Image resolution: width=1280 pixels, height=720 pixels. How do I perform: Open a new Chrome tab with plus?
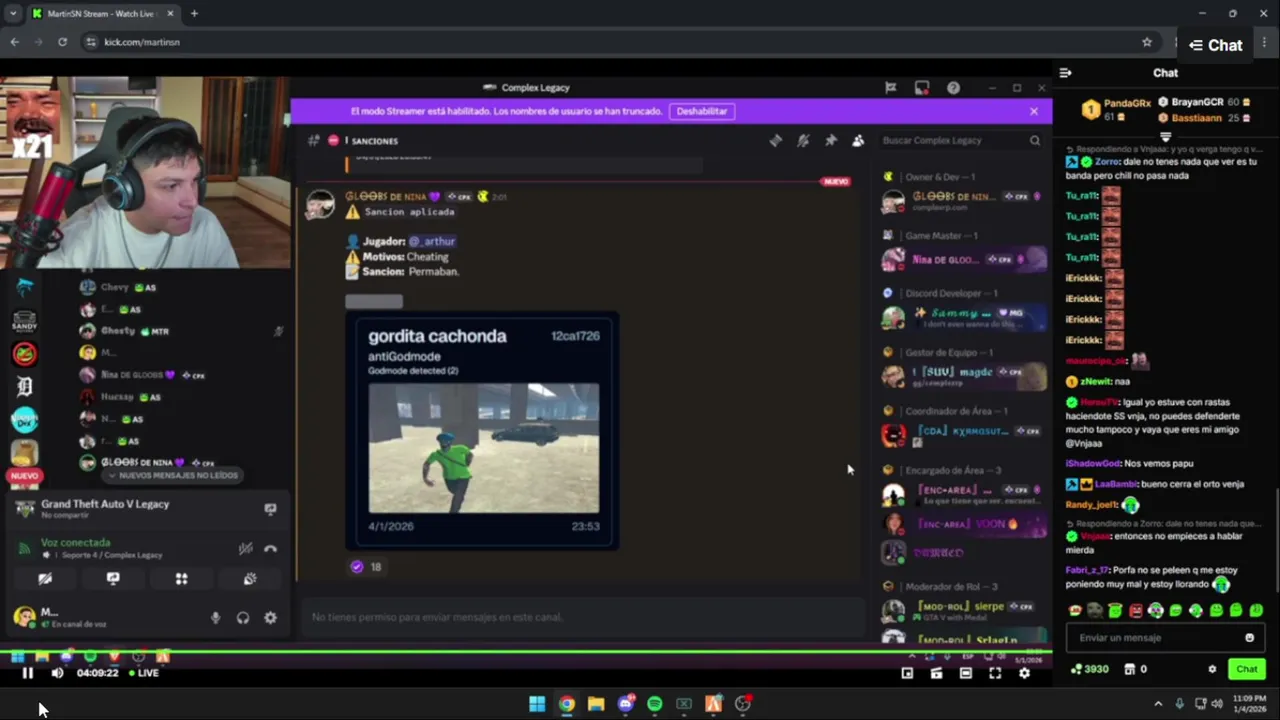[x=194, y=14]
